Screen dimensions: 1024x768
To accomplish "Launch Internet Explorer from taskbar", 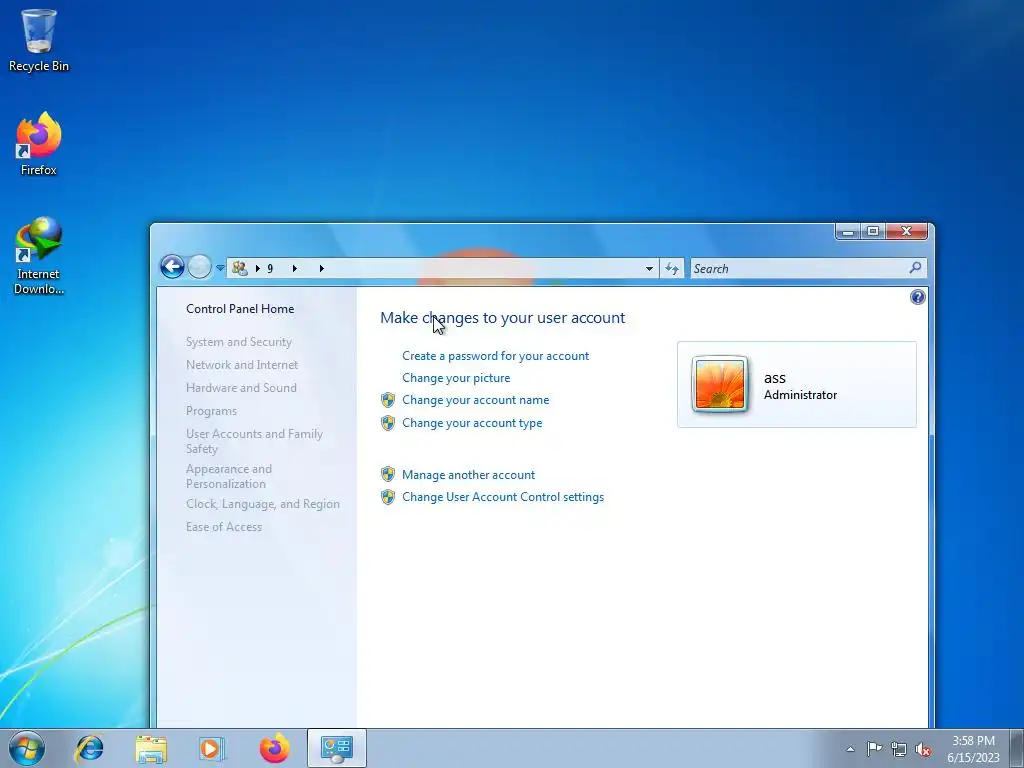I will [x=89, y=748].
